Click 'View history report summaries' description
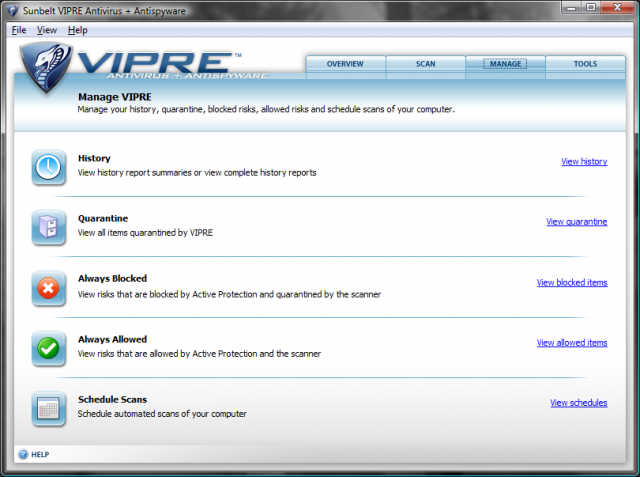The height and width of the screenshot is (477, 640). [x=197, y=173]
